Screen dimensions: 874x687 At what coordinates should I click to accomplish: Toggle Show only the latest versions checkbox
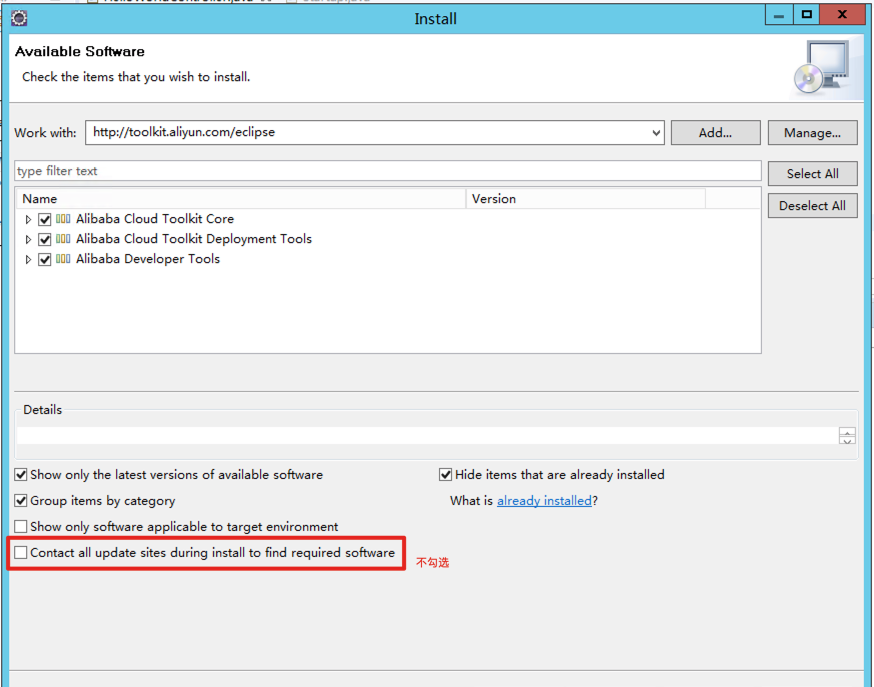click(21, 475)
